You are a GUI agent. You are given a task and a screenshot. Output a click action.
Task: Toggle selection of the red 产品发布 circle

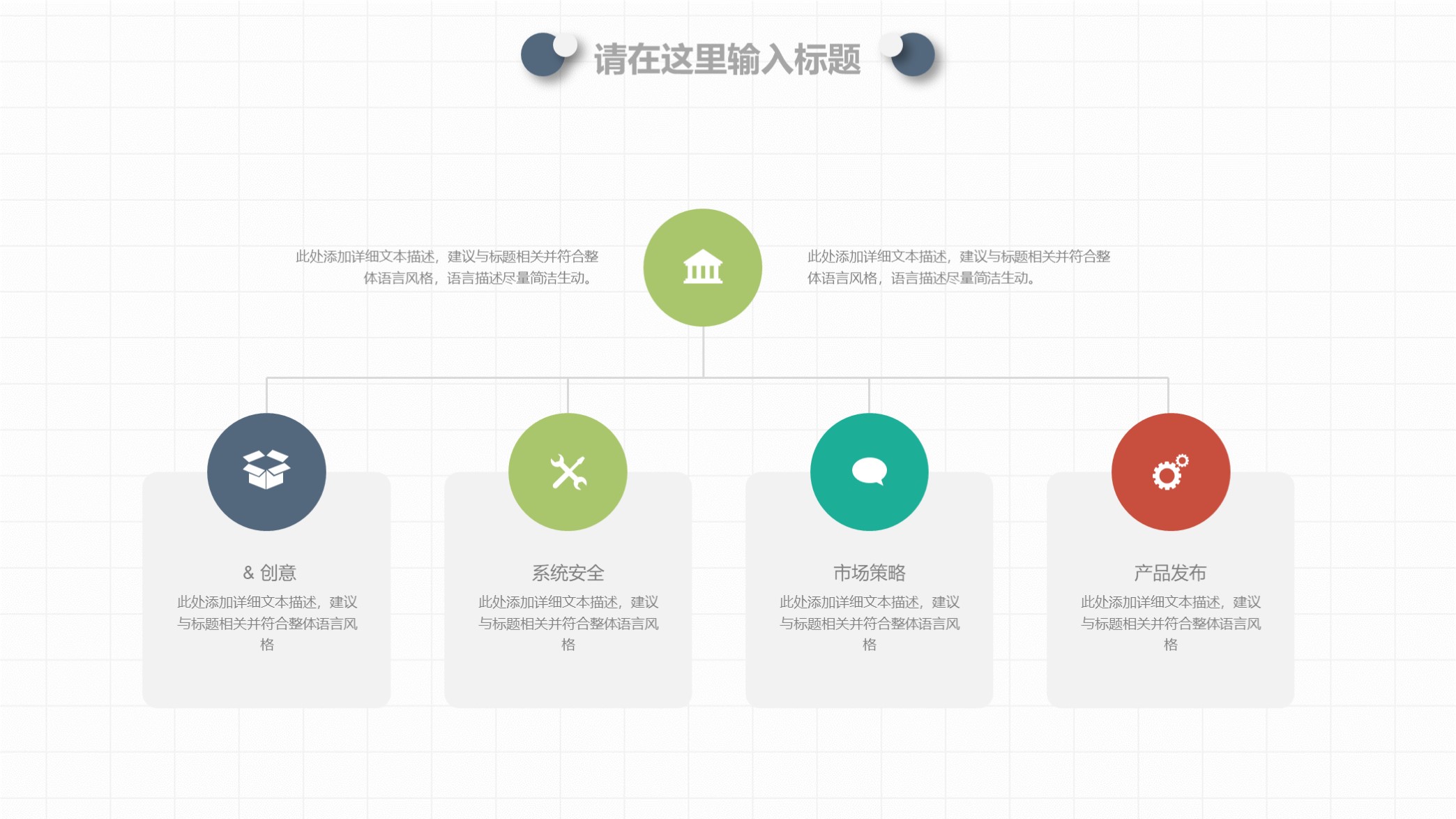[x=1171, y=472]
